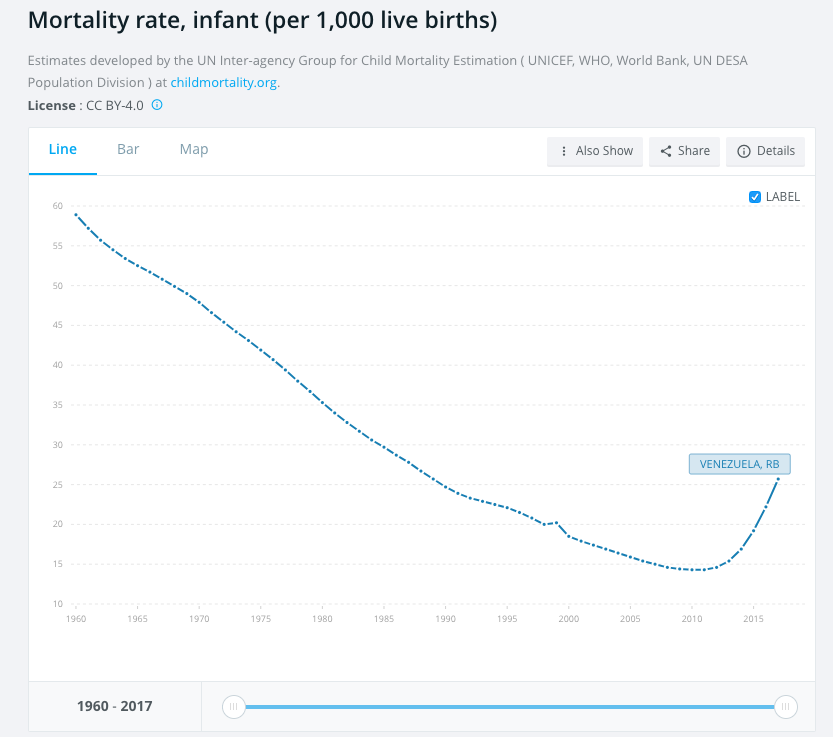Open the Details info panel
Viewport: 833px width, 737px height.
pos(765,151)
